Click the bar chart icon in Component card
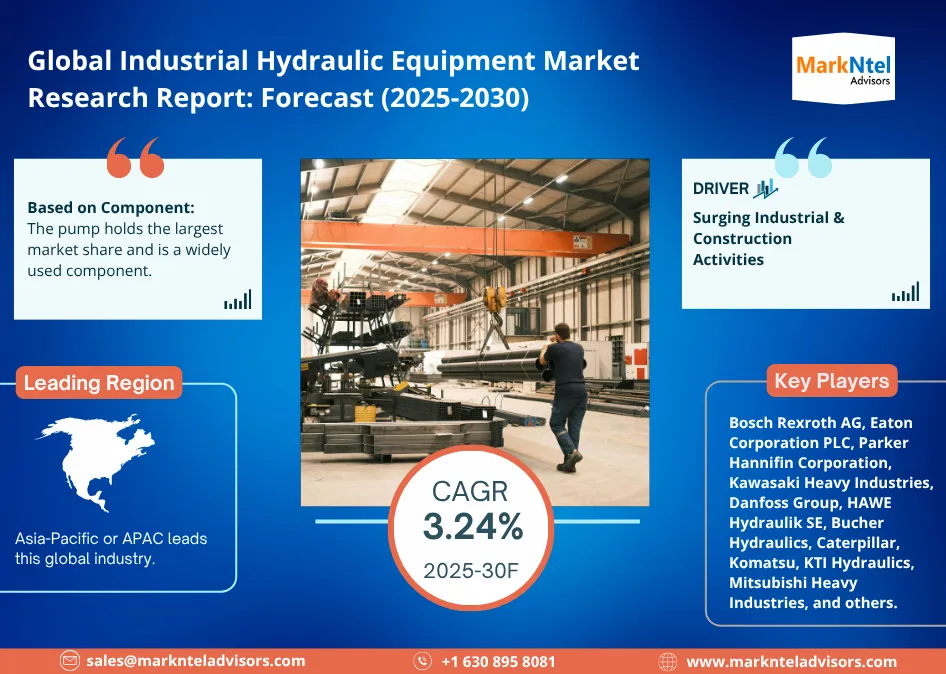The width and height of the screenshot is (946, 674). point(238,300)
